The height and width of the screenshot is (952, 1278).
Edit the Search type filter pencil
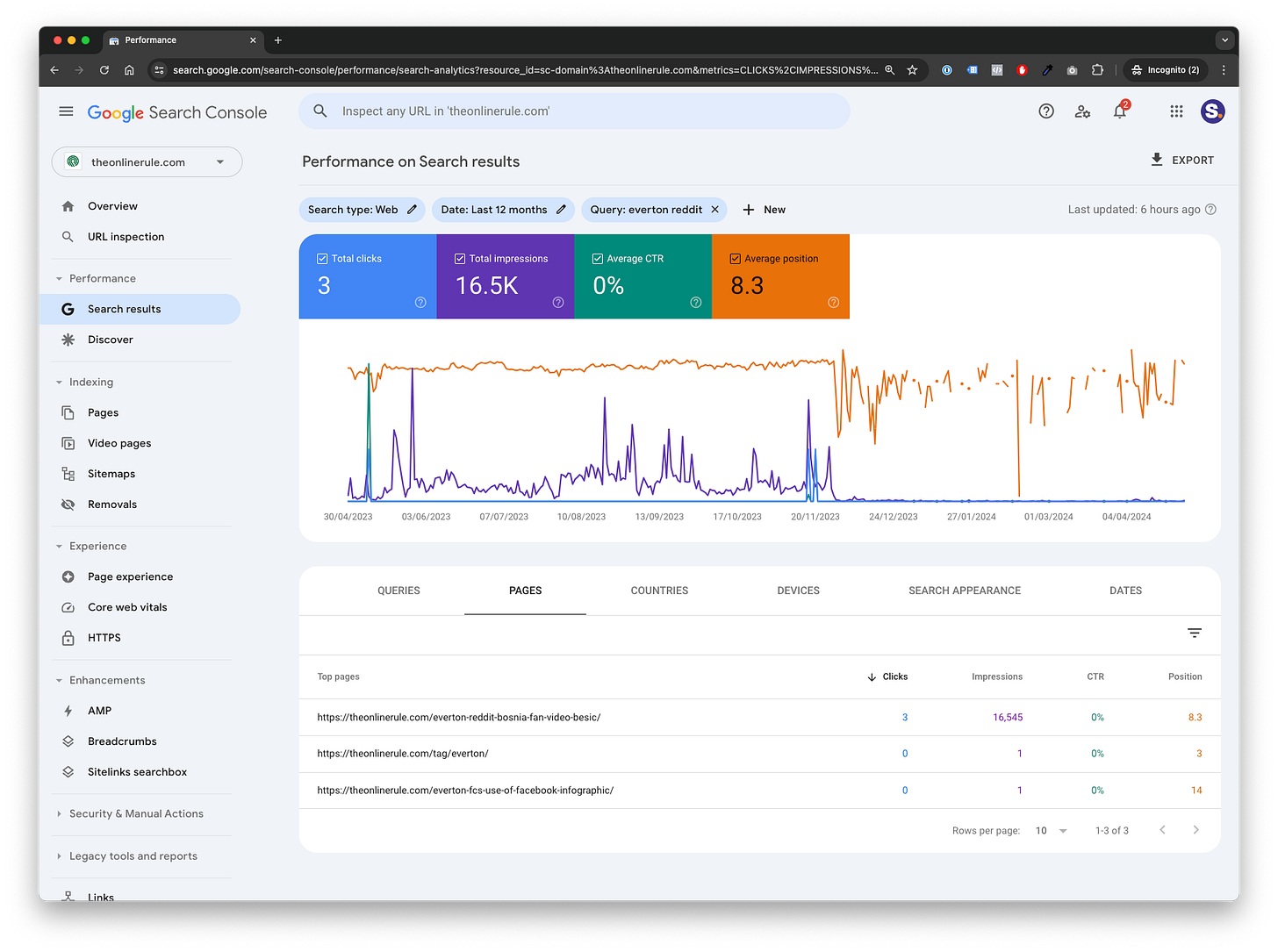tap(412, 210)
